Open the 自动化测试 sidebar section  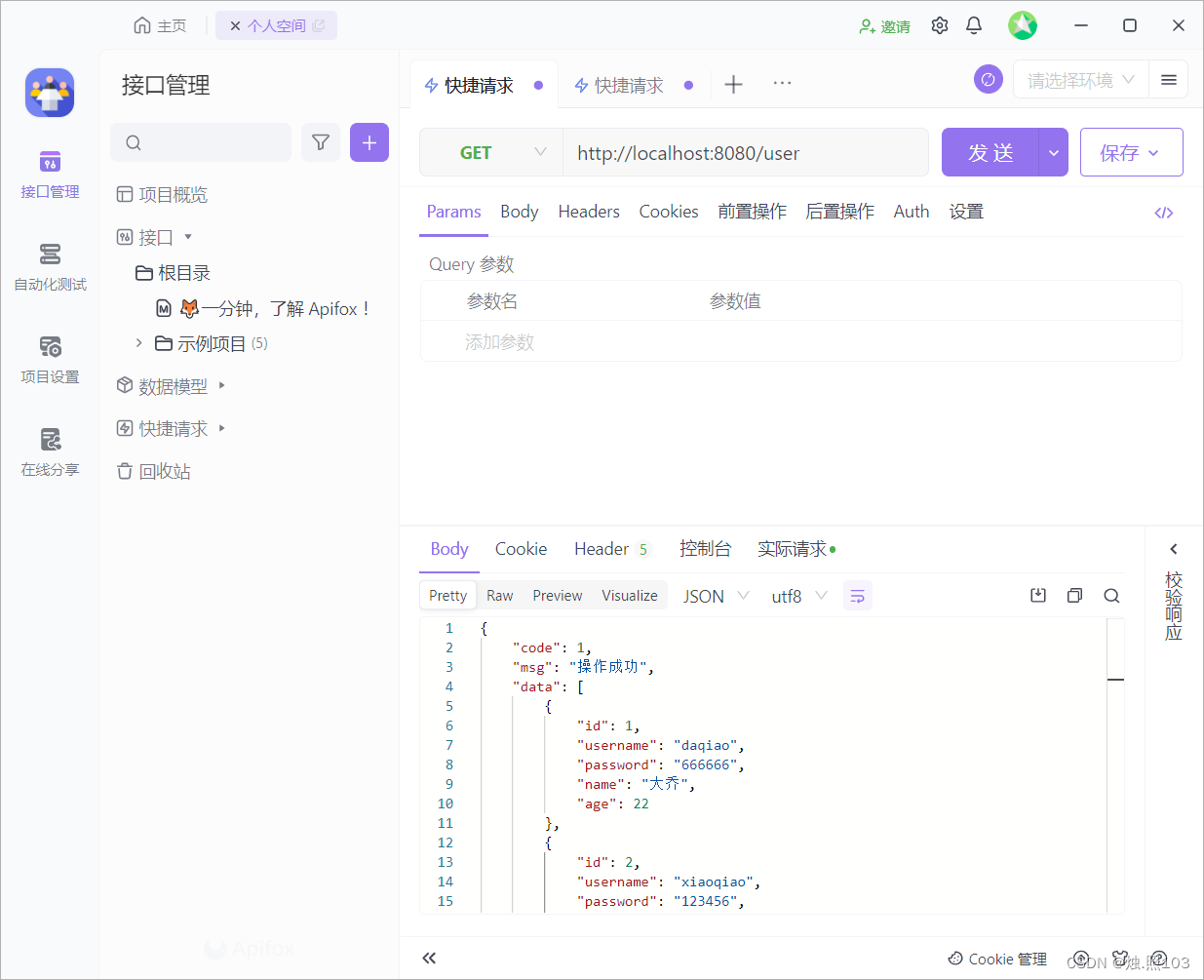[x=50, y=268]
